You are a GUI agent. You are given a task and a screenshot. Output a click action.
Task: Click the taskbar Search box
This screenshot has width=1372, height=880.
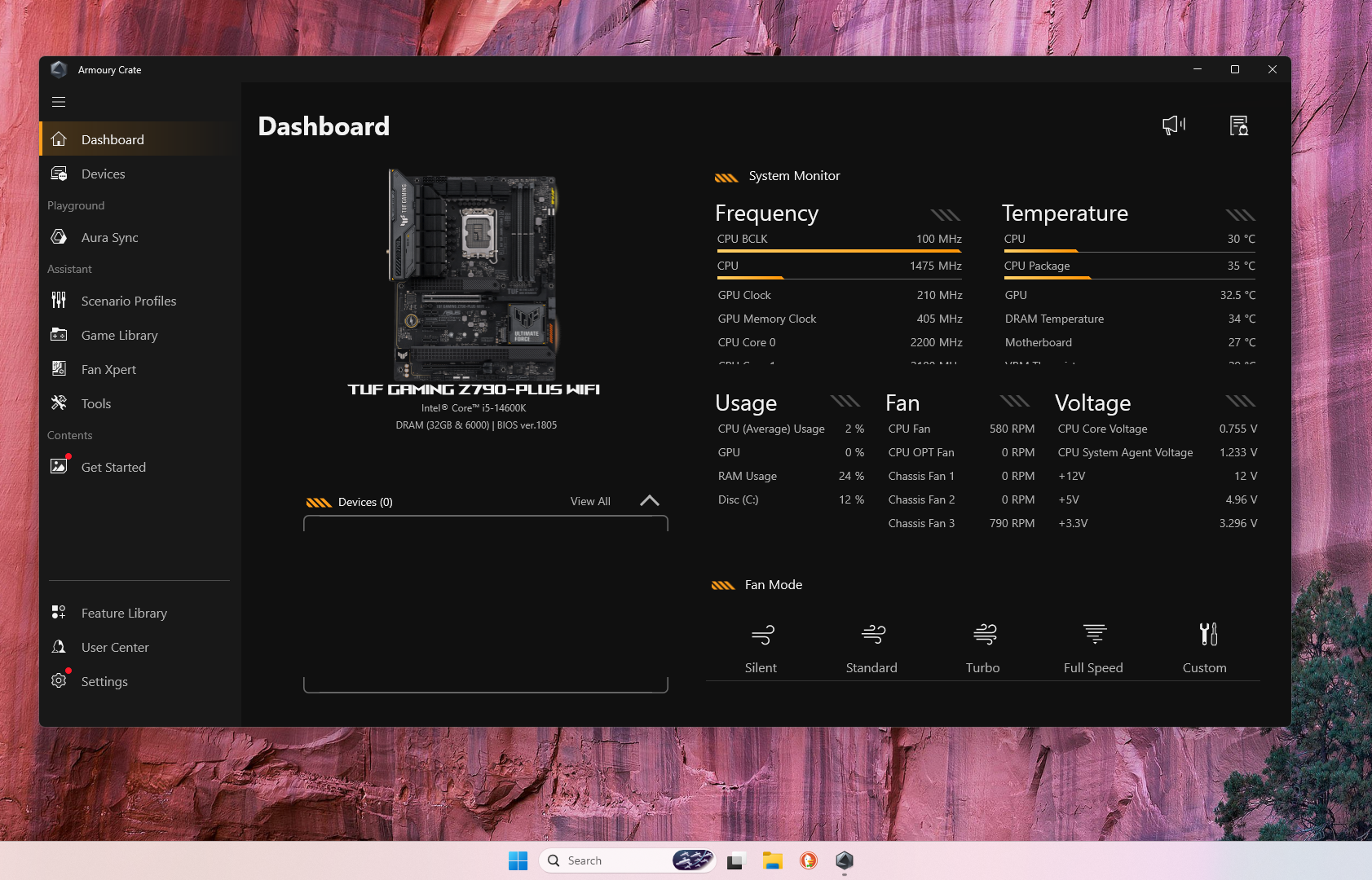(627, 860)
